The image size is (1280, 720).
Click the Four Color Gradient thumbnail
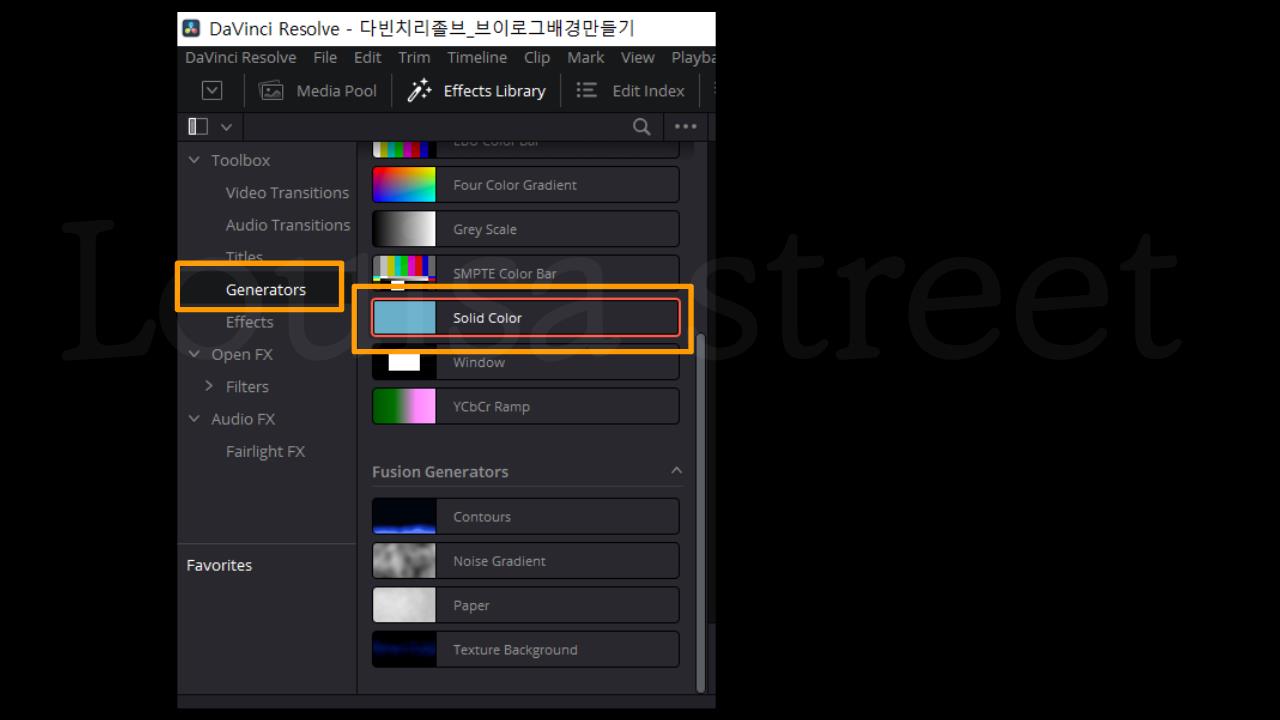(404, 185)
